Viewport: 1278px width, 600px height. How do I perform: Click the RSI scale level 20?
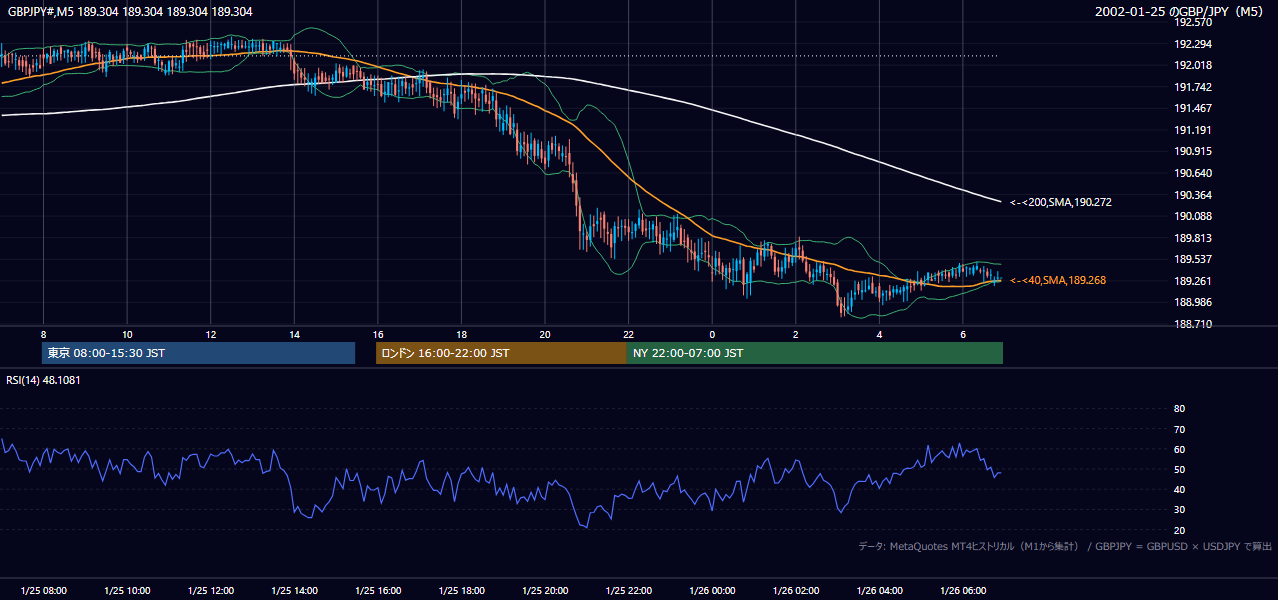pos(1179,530)
